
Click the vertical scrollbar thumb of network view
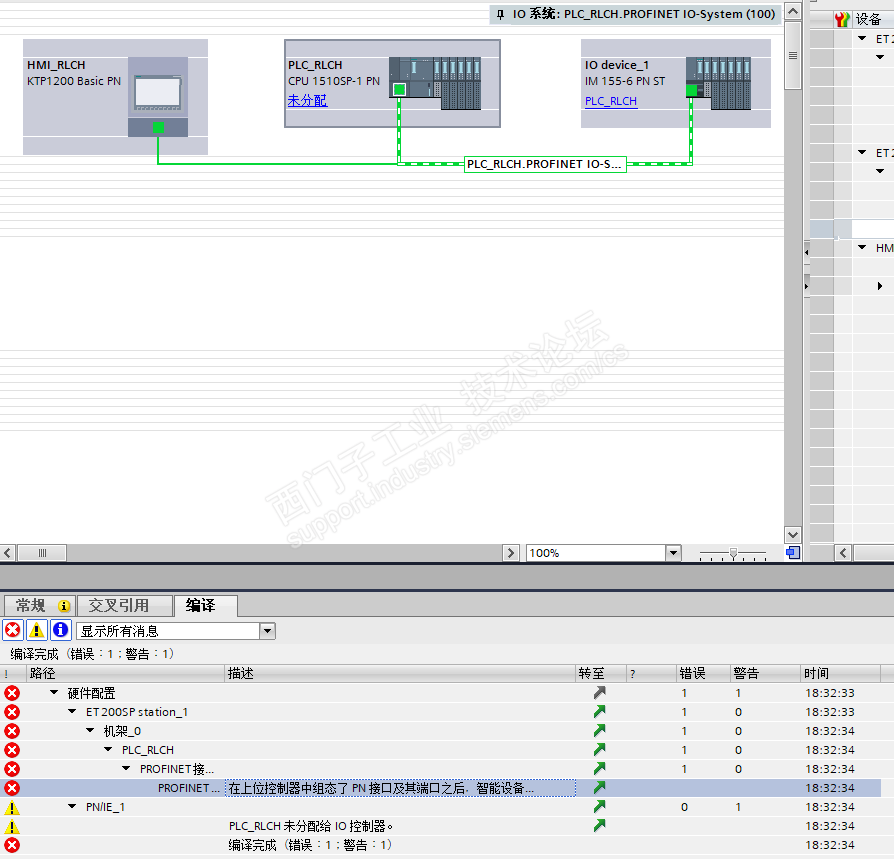point(793,55)
